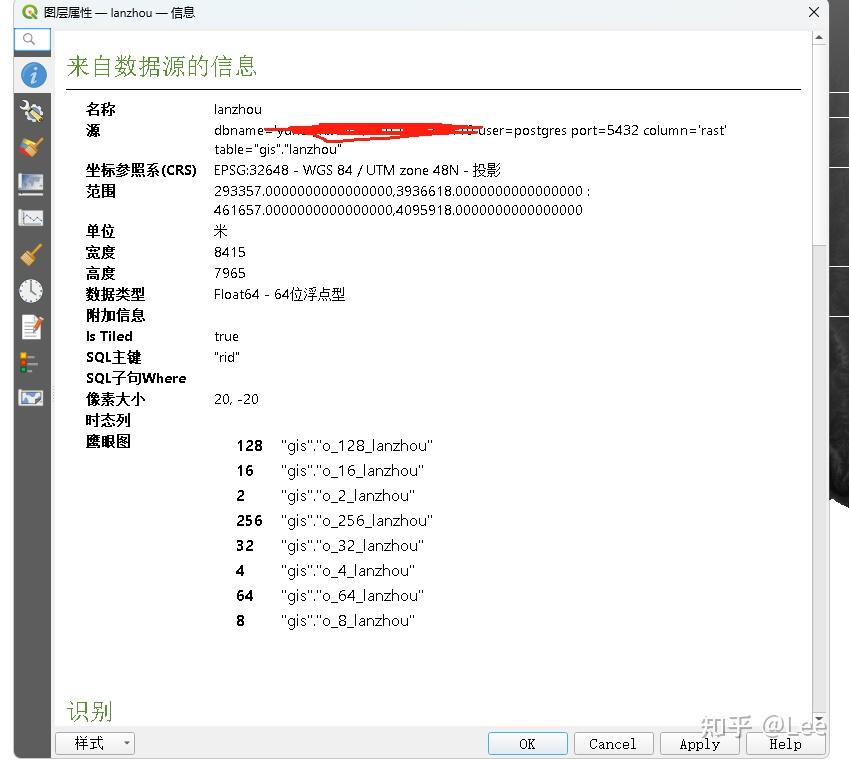Click overview entry "gis"."o_4_lanzhou"
The height and width of the screenshot is (761, 849).
click(348, 570)
